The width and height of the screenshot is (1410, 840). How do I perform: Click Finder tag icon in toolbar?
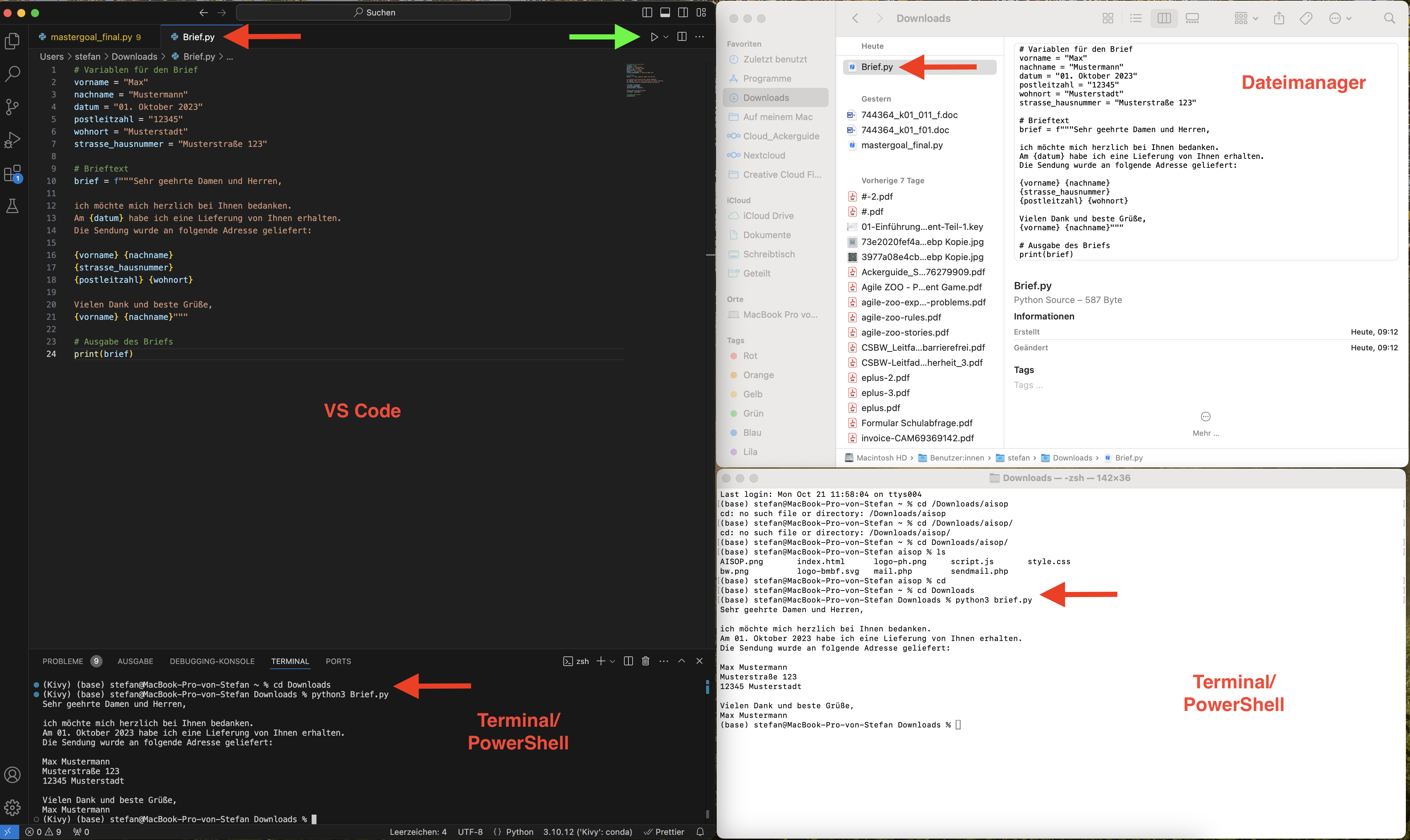(x=1306, y=18)
